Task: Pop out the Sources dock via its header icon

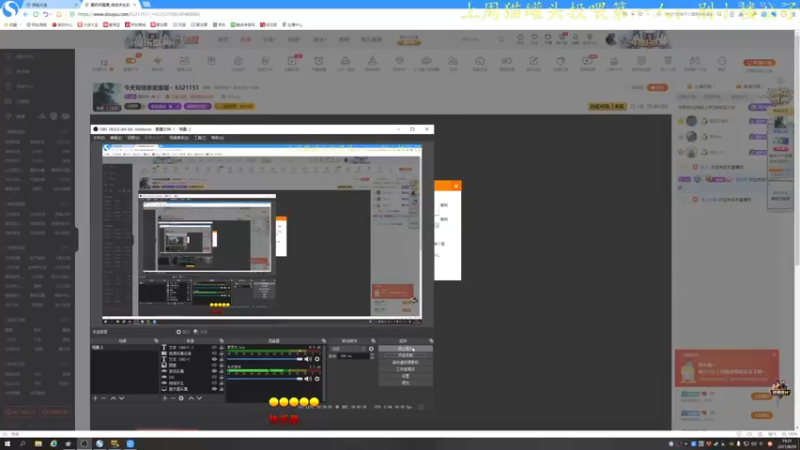Action: pos(221,341)
